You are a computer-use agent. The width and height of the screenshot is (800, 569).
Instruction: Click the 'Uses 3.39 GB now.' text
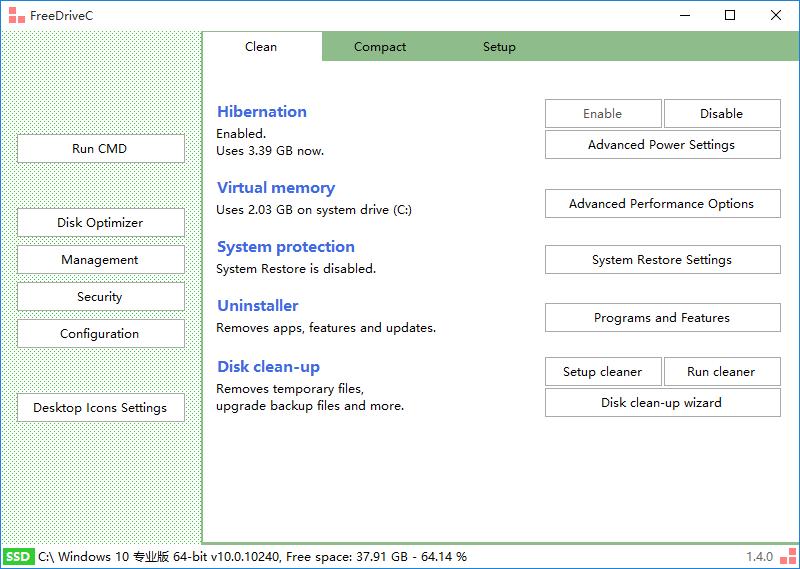point(270,151)
